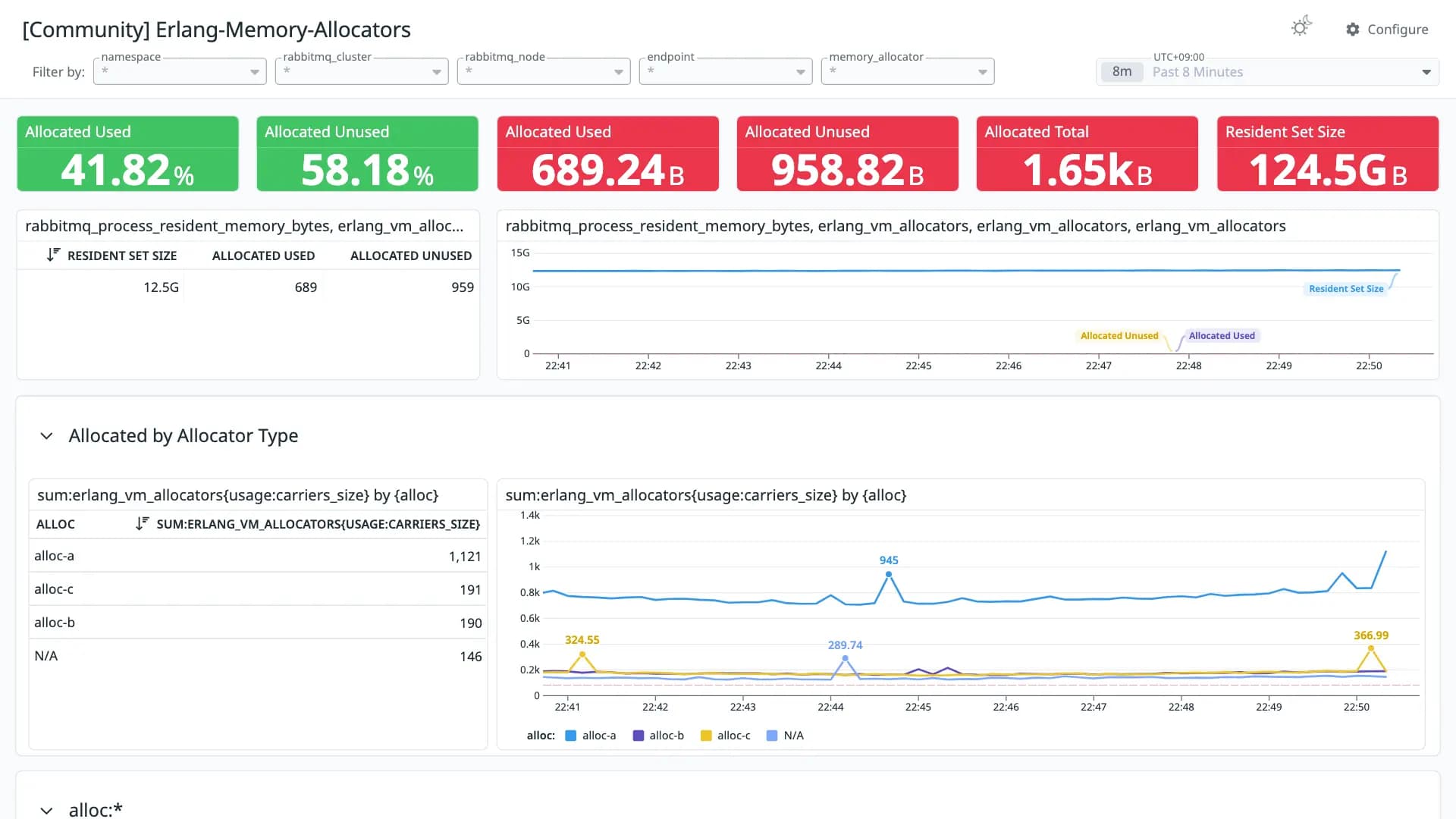The width and height of the screenshot is (1456, 819).
Task: Click the Configure button label
Action: (1398, 29)
